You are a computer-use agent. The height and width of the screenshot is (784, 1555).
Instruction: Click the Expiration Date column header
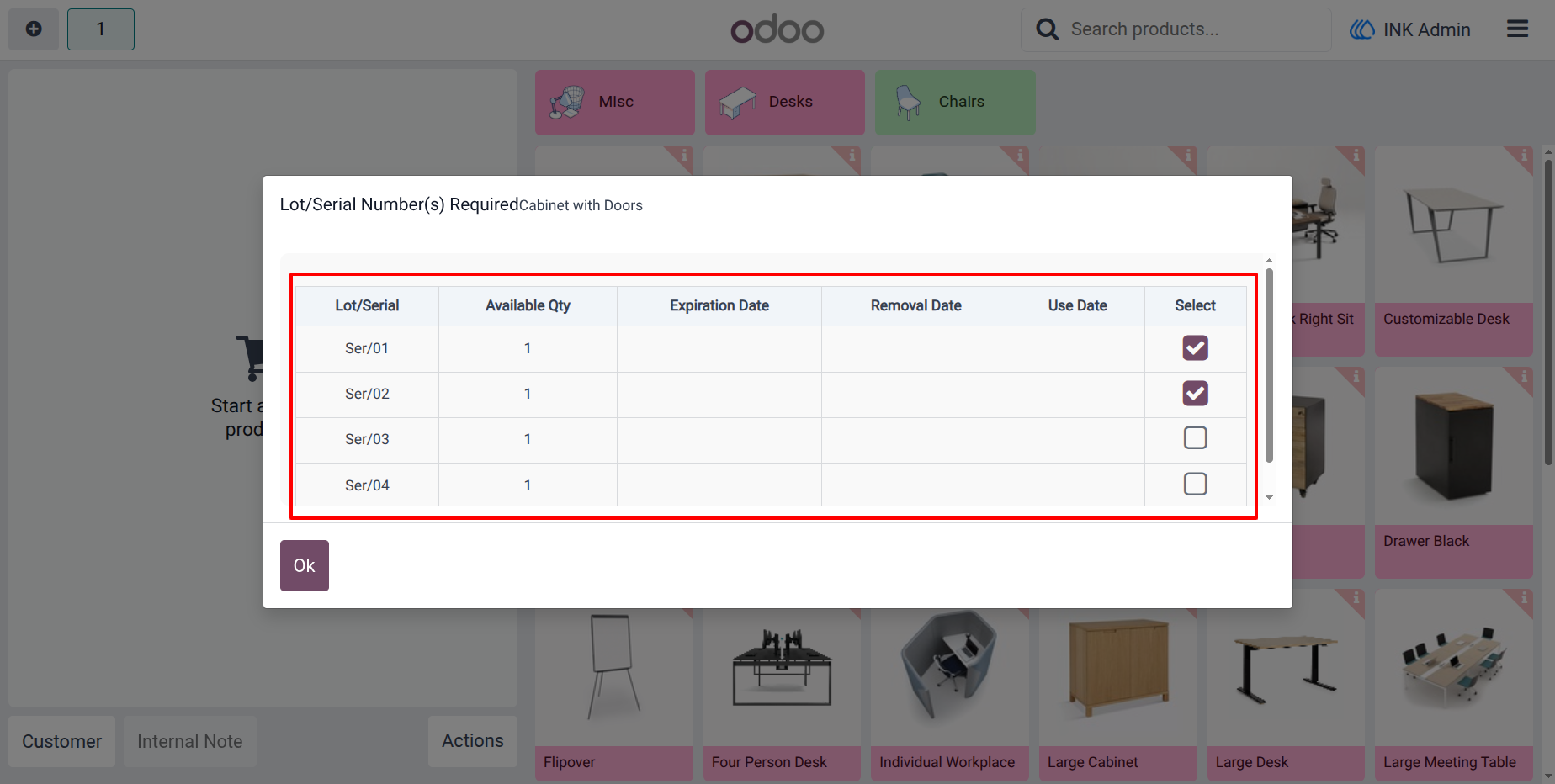tap(719, 305)
